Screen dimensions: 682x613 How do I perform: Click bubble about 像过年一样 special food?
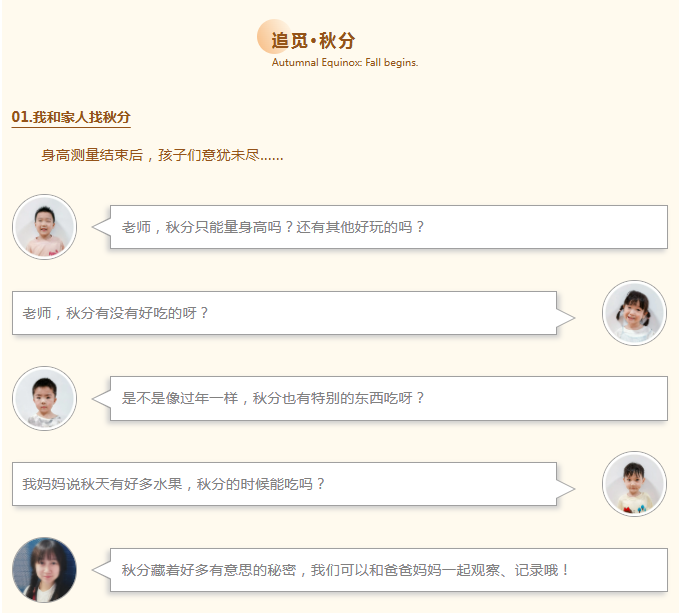coord(389,398)
